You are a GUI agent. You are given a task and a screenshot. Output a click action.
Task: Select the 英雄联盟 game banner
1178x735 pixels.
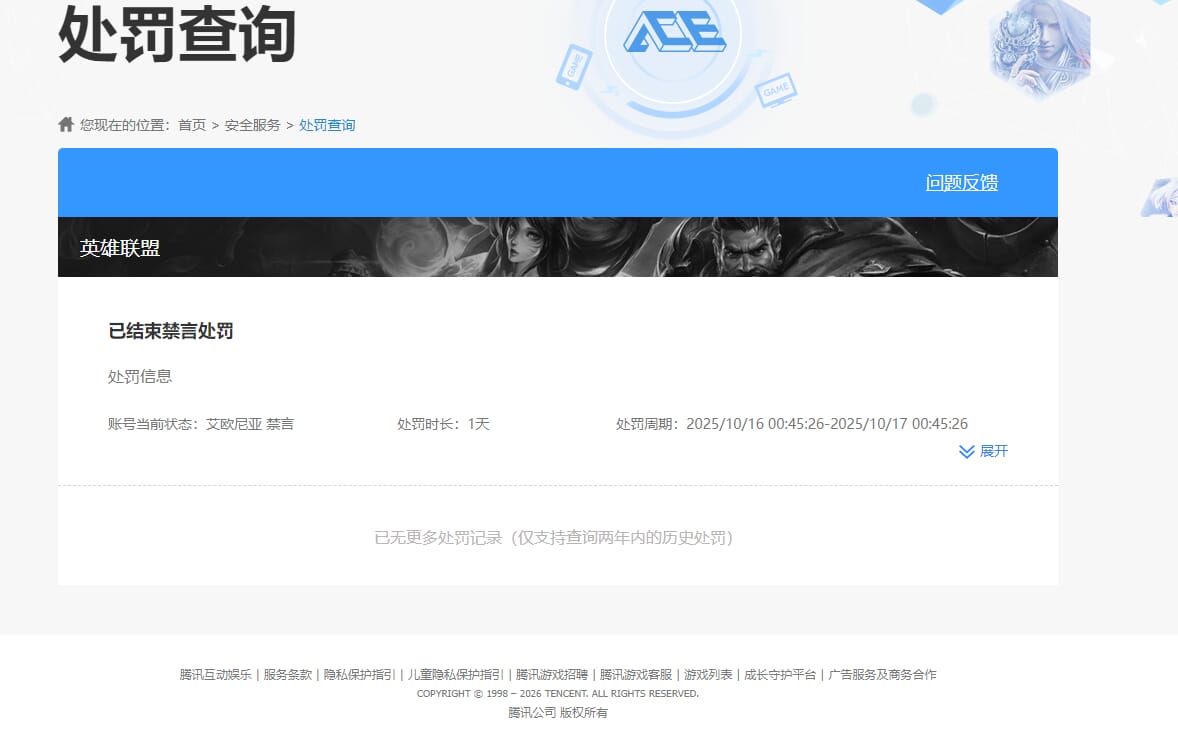point(557,247)
